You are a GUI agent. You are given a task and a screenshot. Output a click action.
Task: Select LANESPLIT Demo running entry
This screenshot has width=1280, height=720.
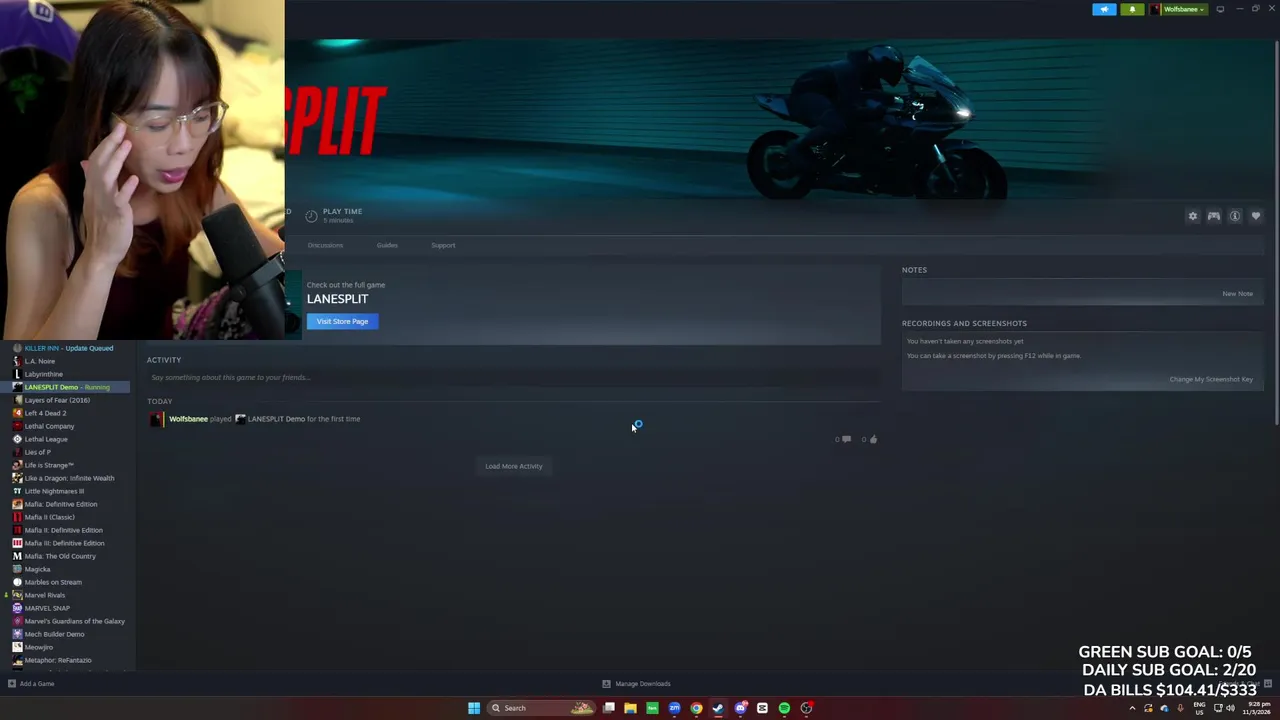click(65, 387)
